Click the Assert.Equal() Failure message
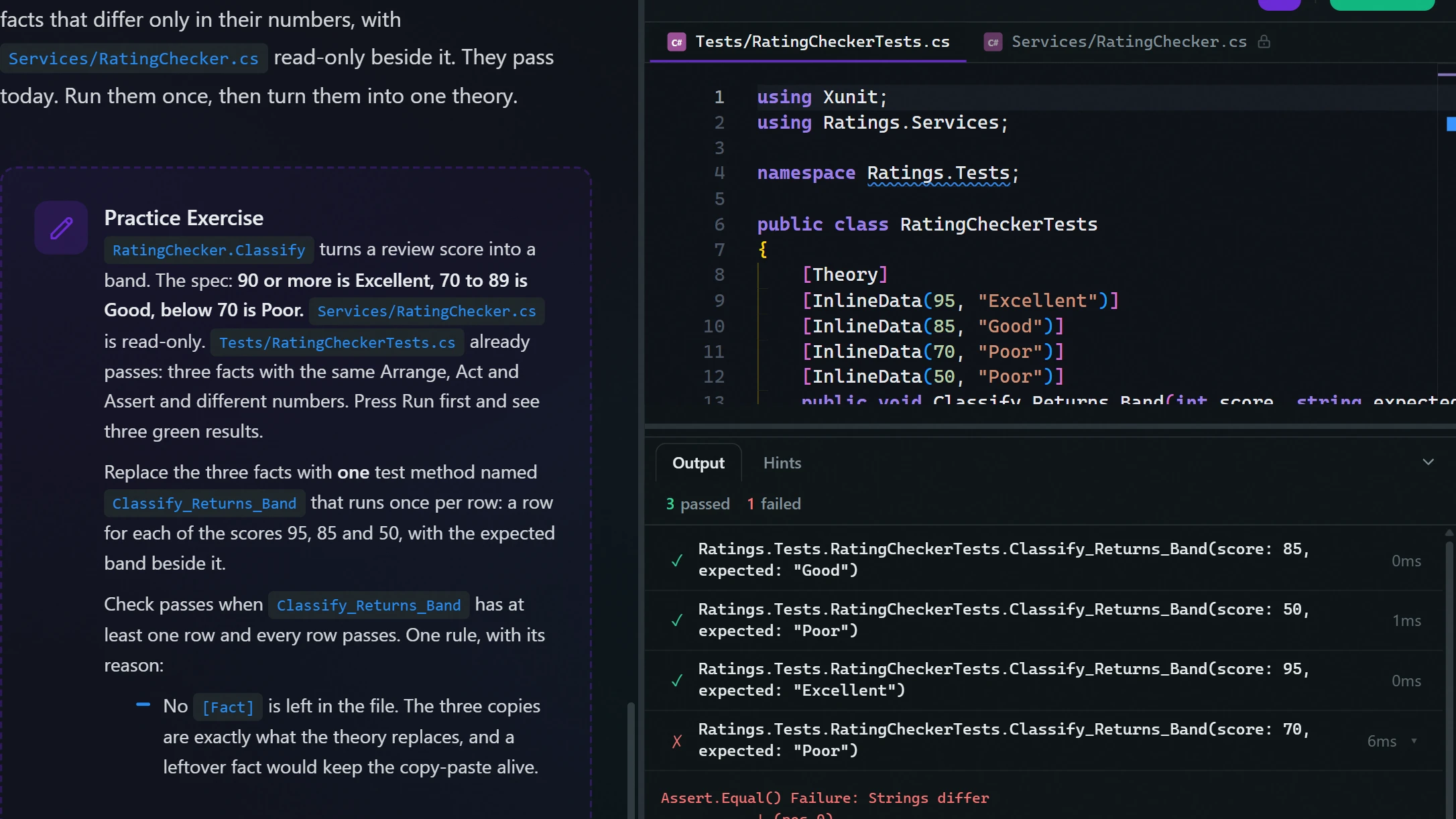The height and width of the screenshot is (819, 1456). coord(825,798)
